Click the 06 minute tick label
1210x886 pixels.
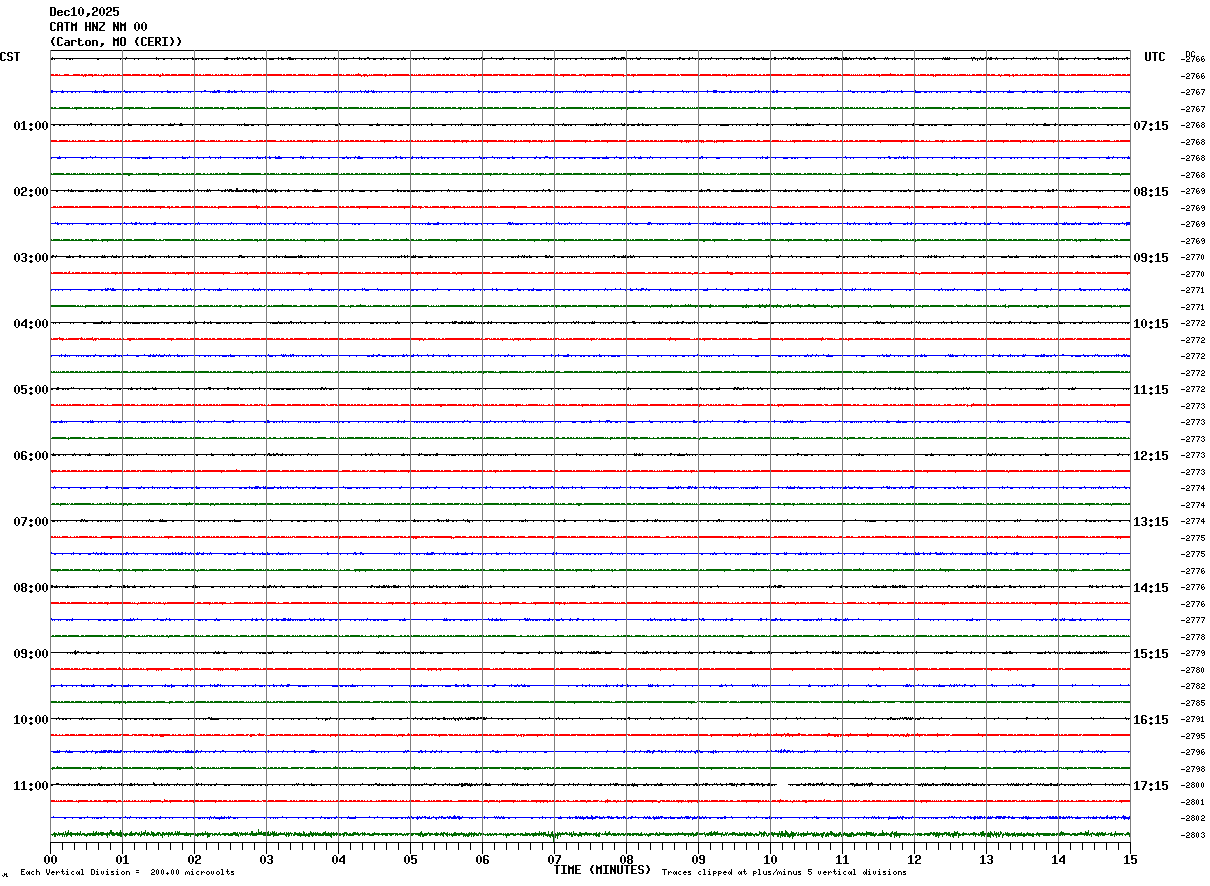(x=483, y=859)
